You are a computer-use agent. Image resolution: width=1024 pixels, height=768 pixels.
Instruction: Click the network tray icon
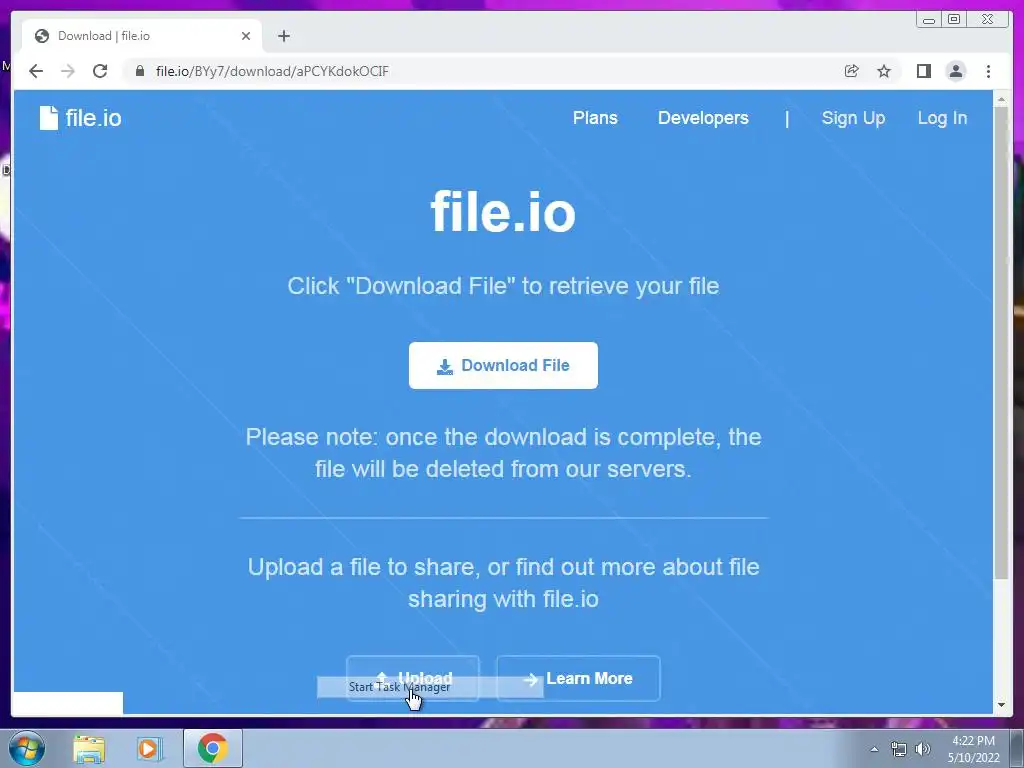(899, 749)
